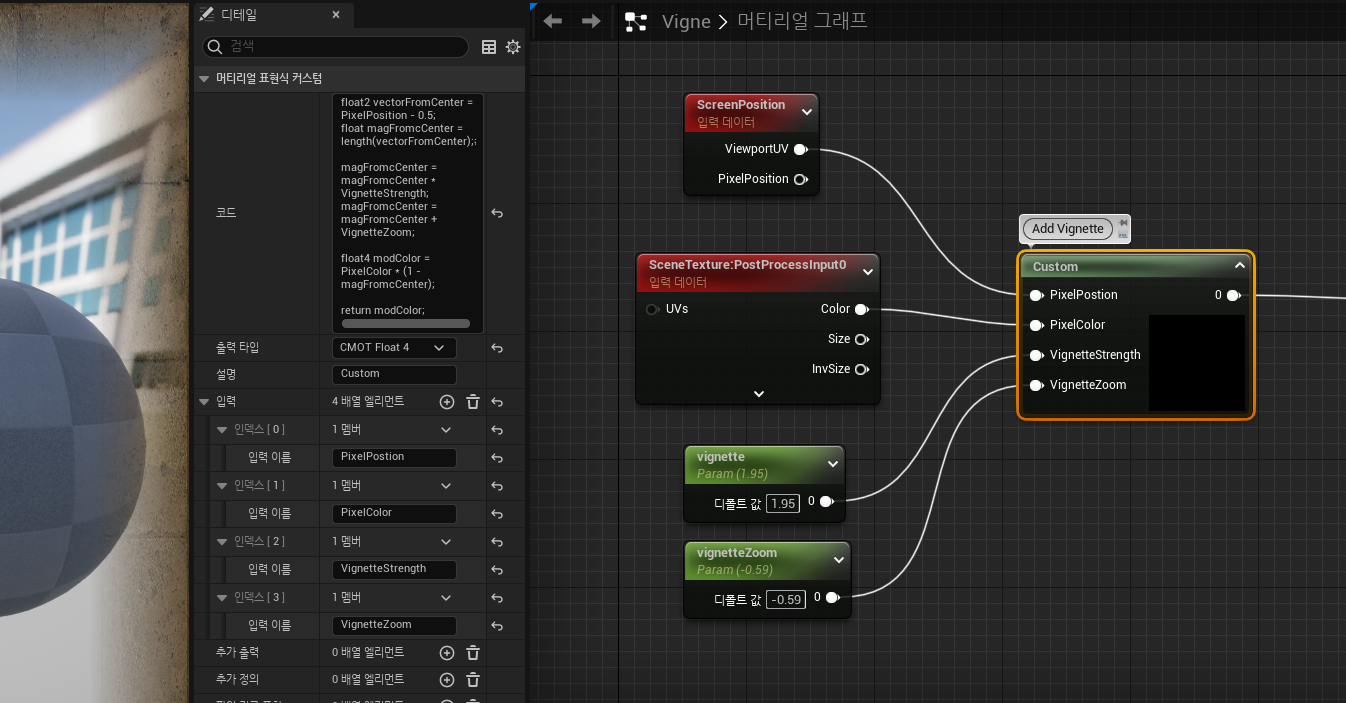Viewport: 1346px width, 703px height.
Task: Empty the 추가 정의 array
Action: [x=473, y=680]
